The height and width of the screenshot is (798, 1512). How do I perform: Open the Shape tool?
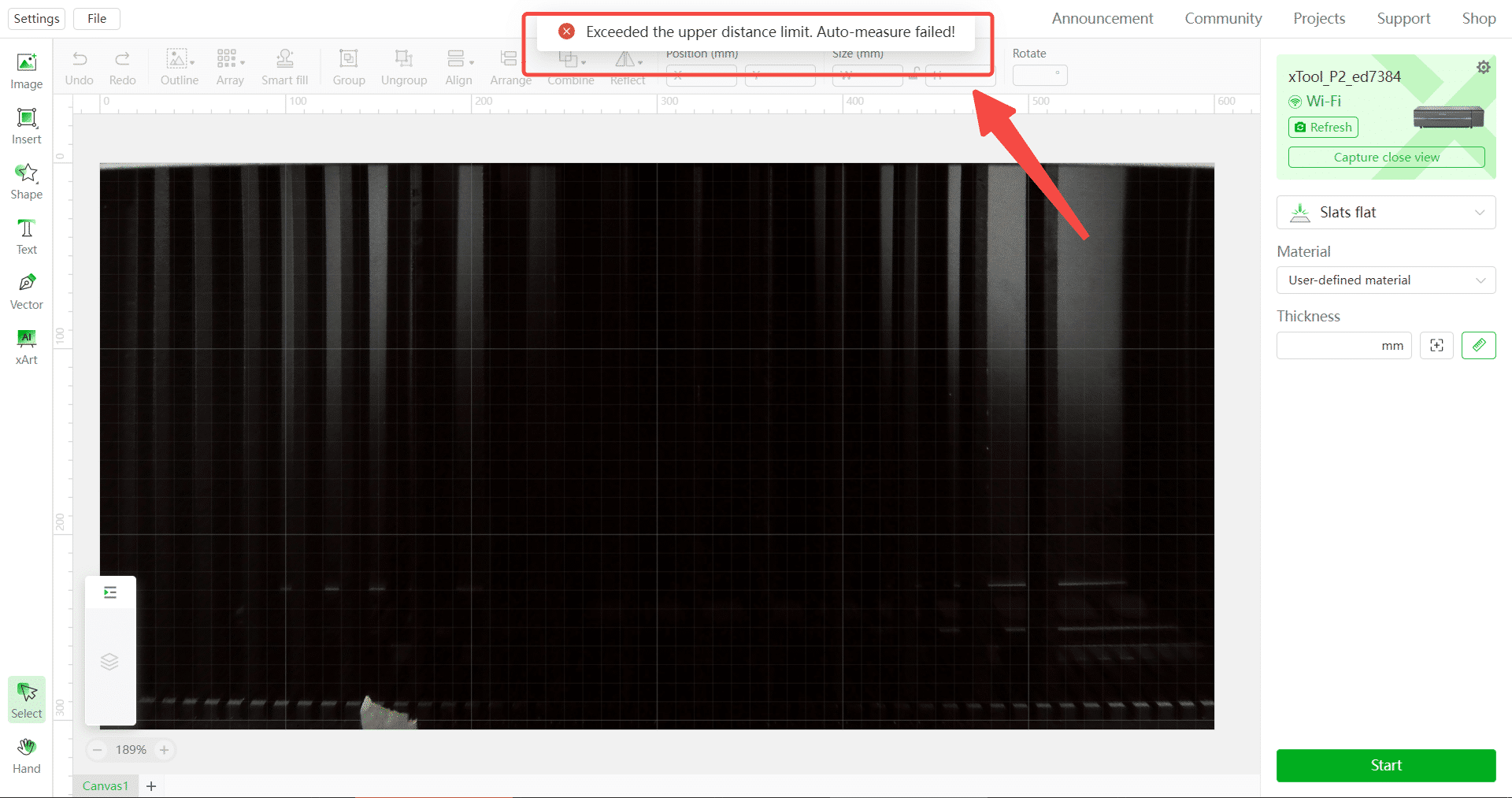(x=27, y=181)
